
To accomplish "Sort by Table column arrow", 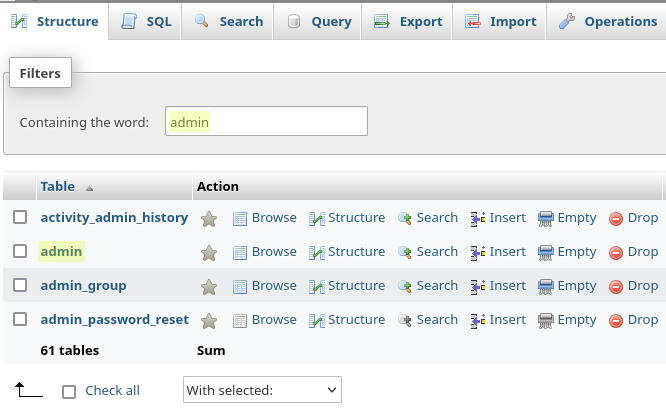I will [x=89, y=189].
